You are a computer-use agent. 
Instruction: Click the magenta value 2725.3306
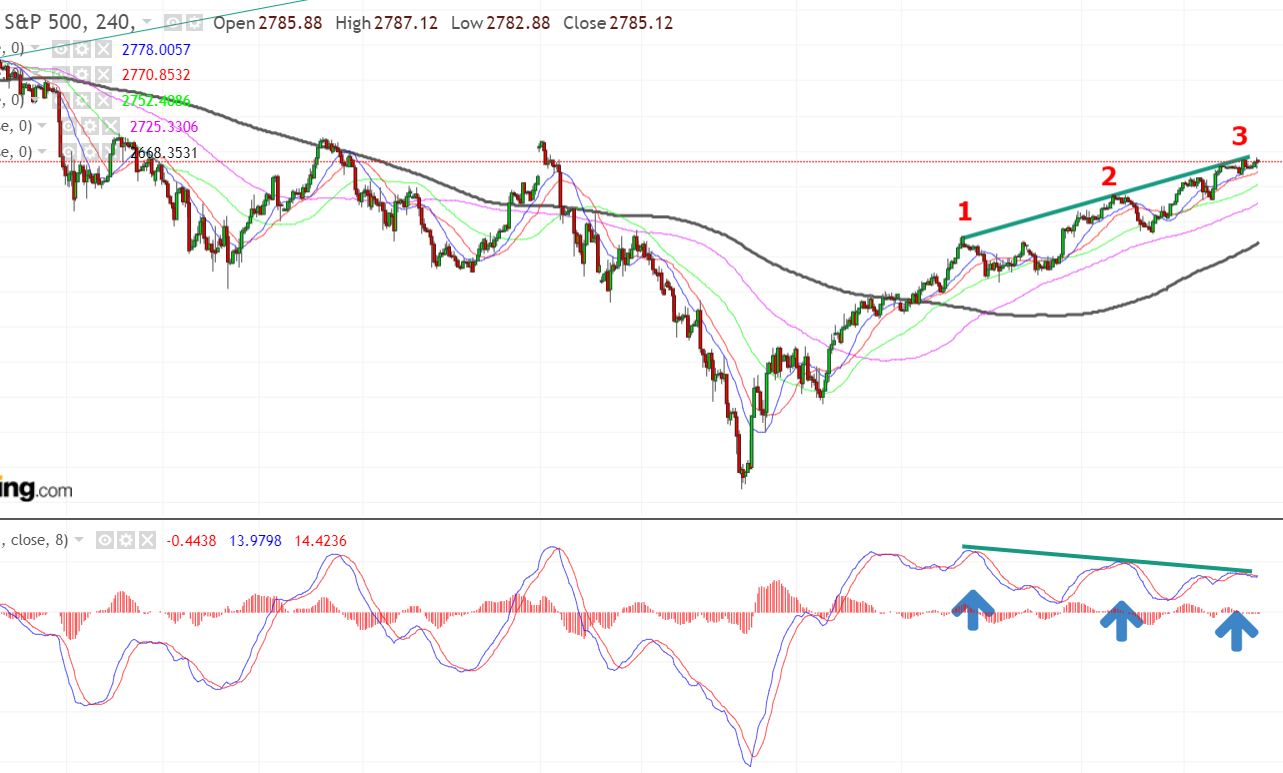pos(164,126)
